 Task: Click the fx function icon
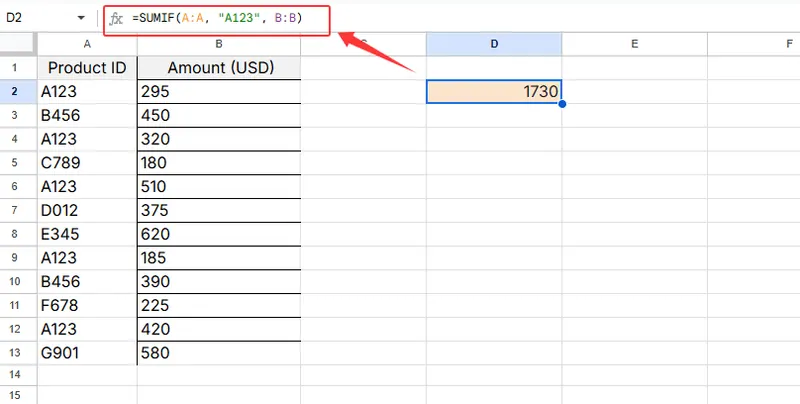(116, 19)
